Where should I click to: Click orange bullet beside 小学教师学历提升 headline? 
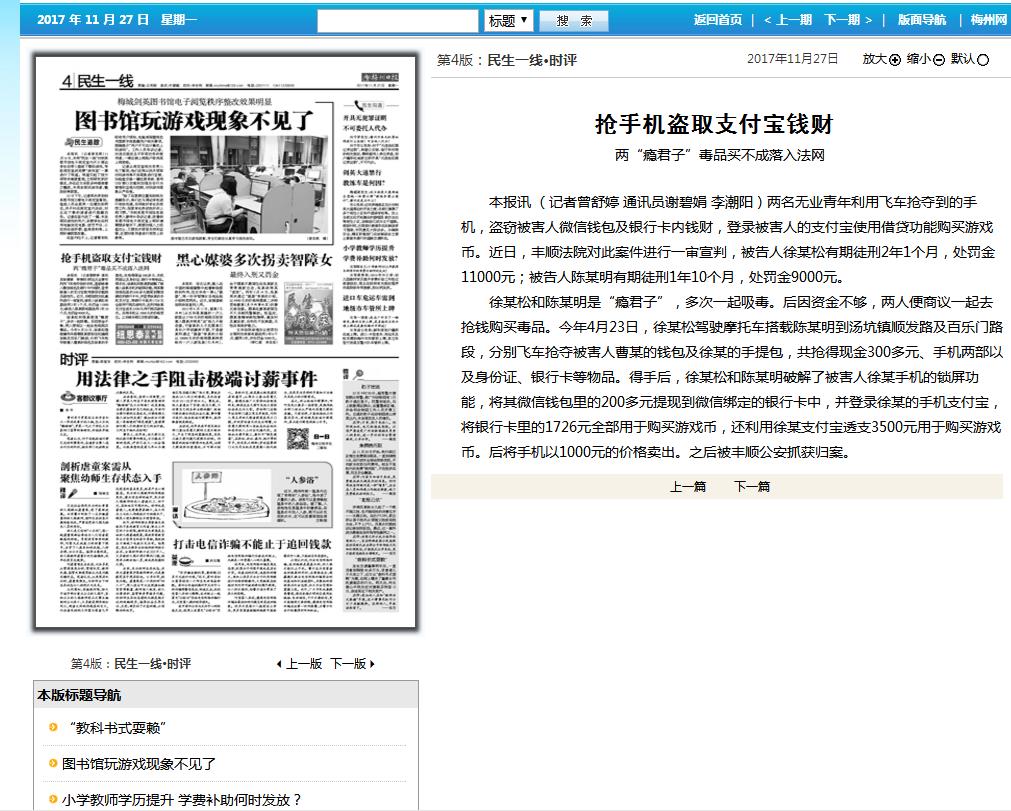(53, 799)
